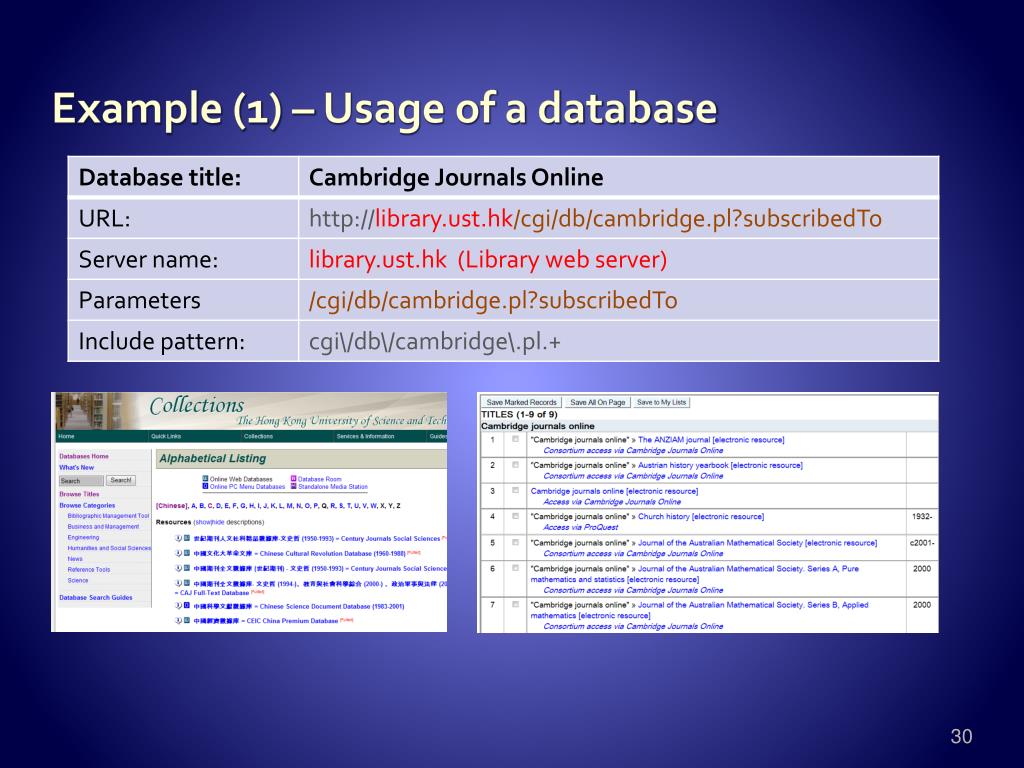The image size is (1024, 768).
Task: Open Cambridge journals online [electronic resource] title link
Action: point(614,491)
